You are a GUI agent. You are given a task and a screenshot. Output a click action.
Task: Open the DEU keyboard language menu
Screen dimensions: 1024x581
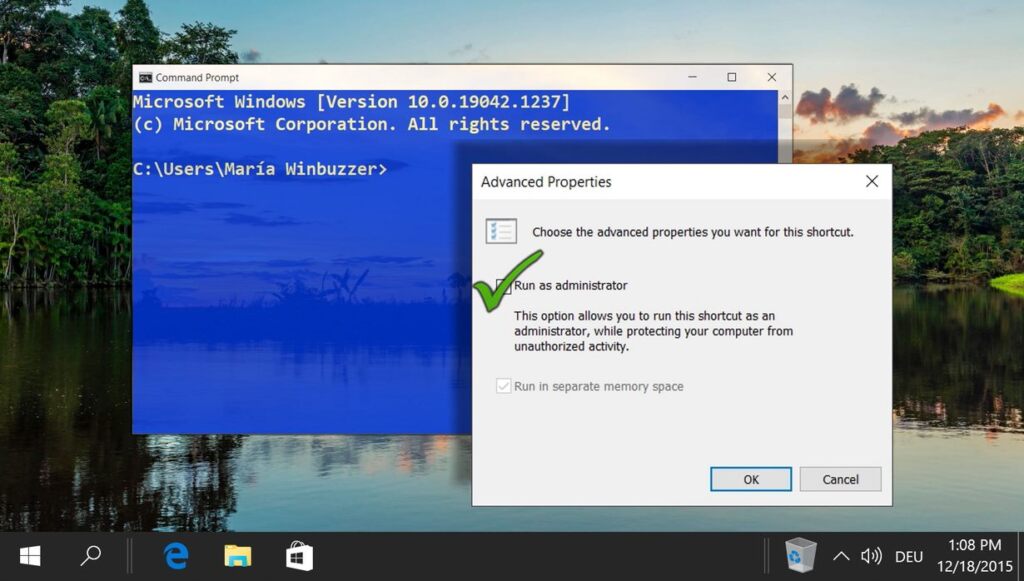tap(908, 556)
